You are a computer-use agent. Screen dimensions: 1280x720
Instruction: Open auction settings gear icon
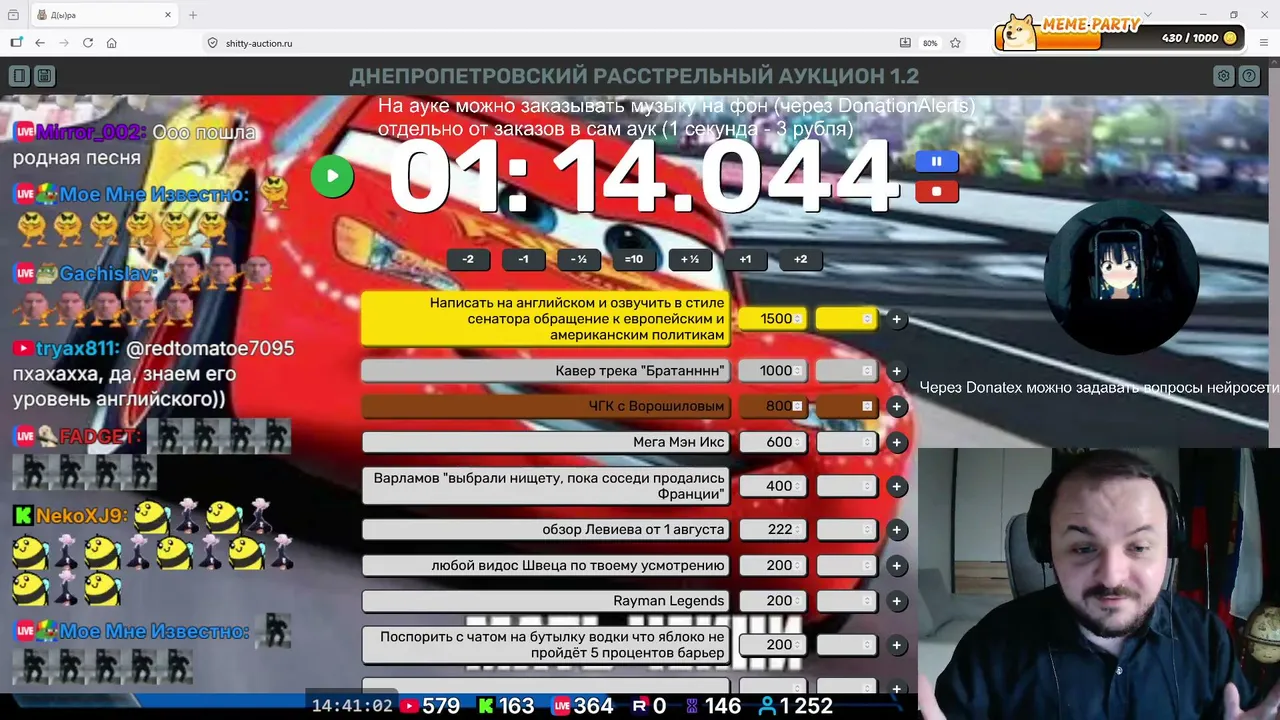point(1223,76)
